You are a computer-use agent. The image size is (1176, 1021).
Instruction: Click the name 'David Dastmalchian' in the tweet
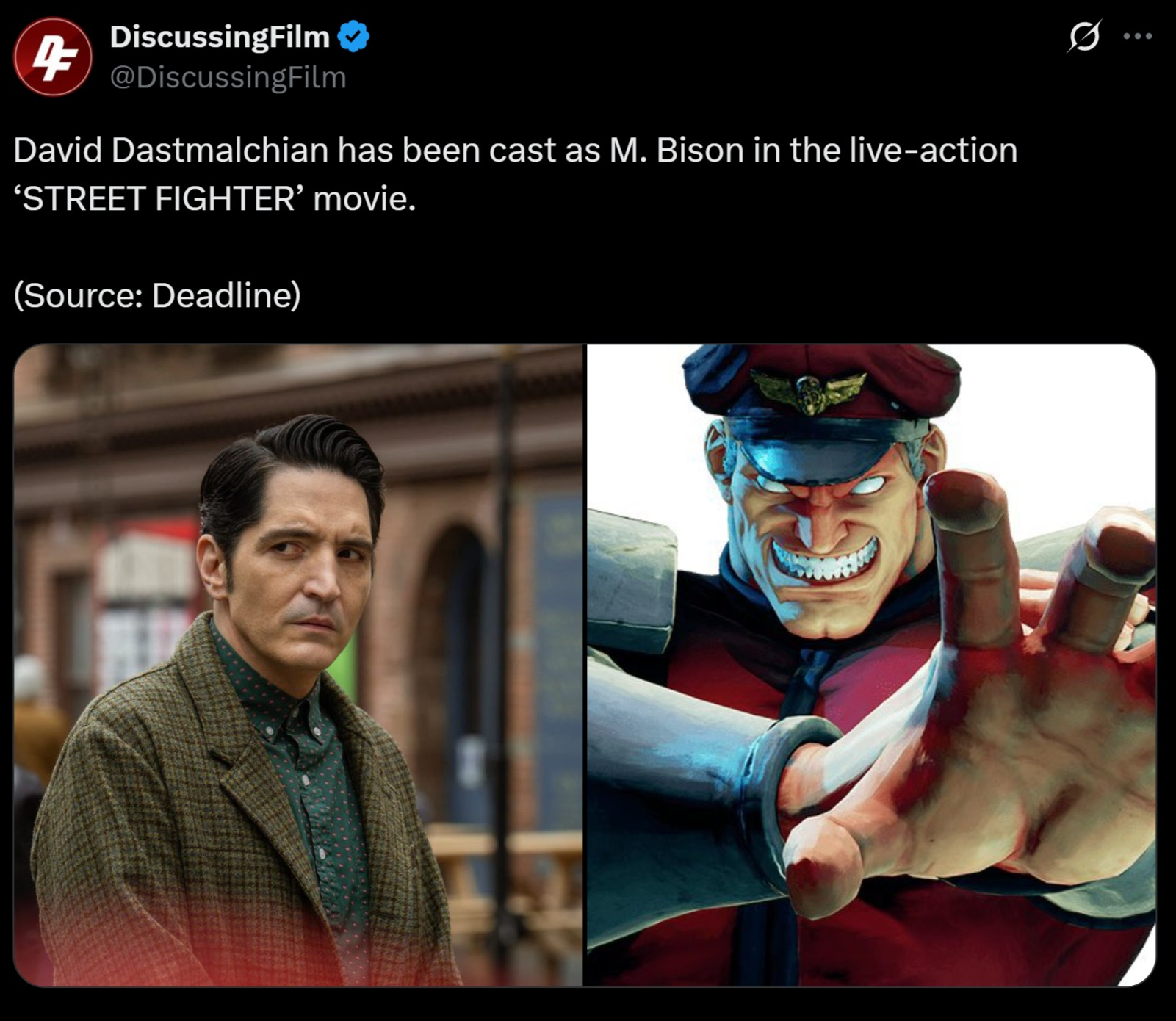[170, 150]
